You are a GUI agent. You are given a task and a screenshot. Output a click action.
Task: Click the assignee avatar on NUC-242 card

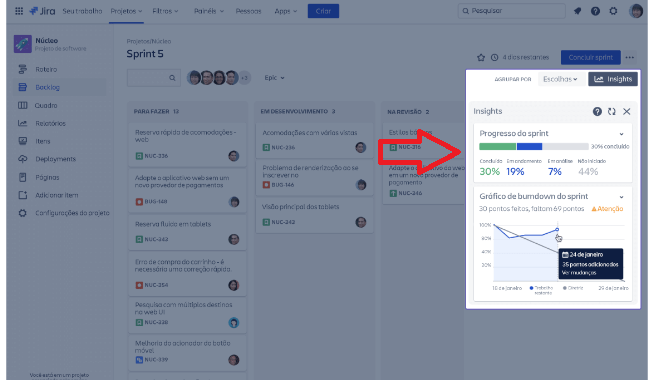pos(361,222)
